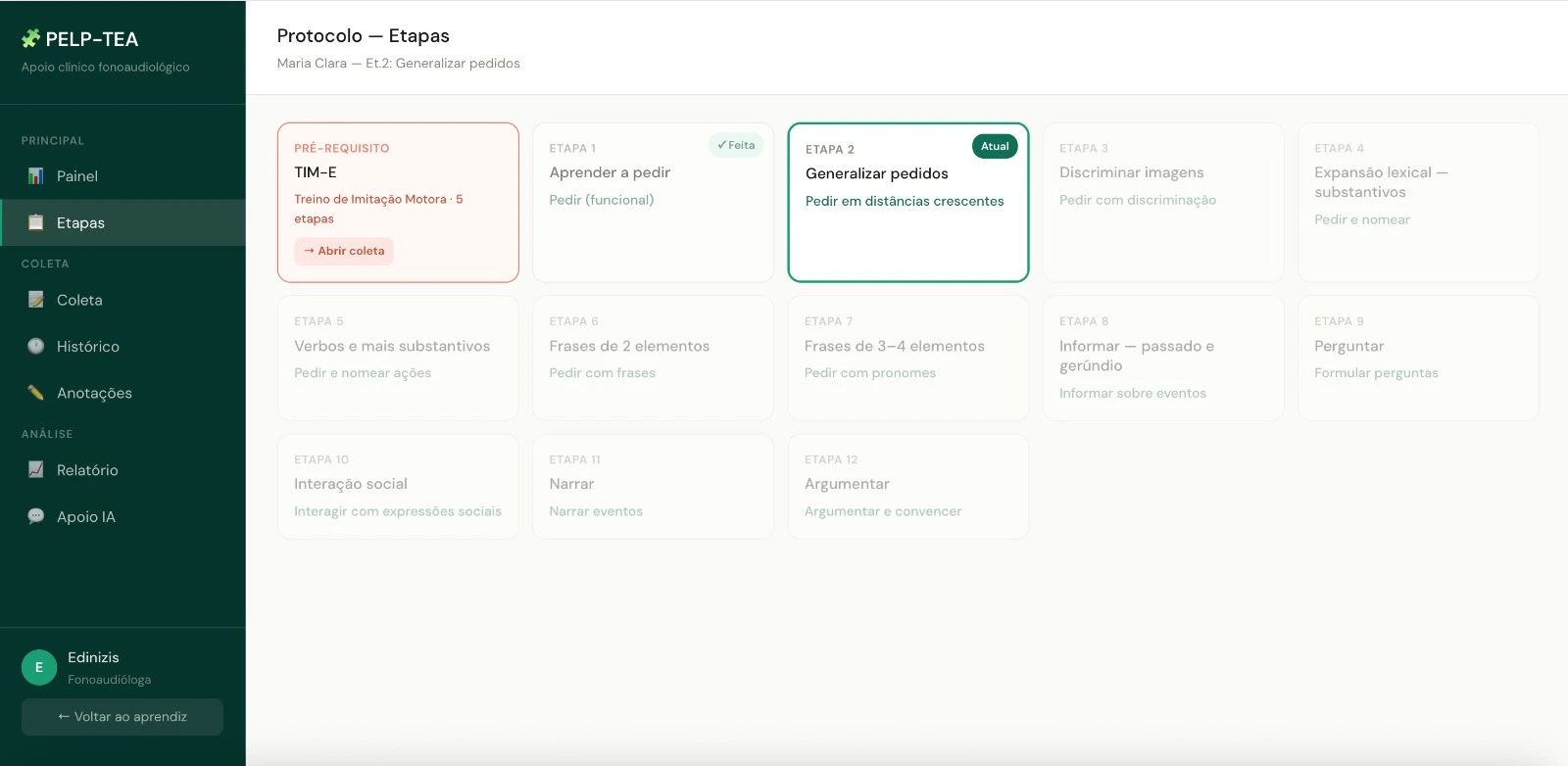
Task: Open Histórico from the sidebar
Action: 122,346
